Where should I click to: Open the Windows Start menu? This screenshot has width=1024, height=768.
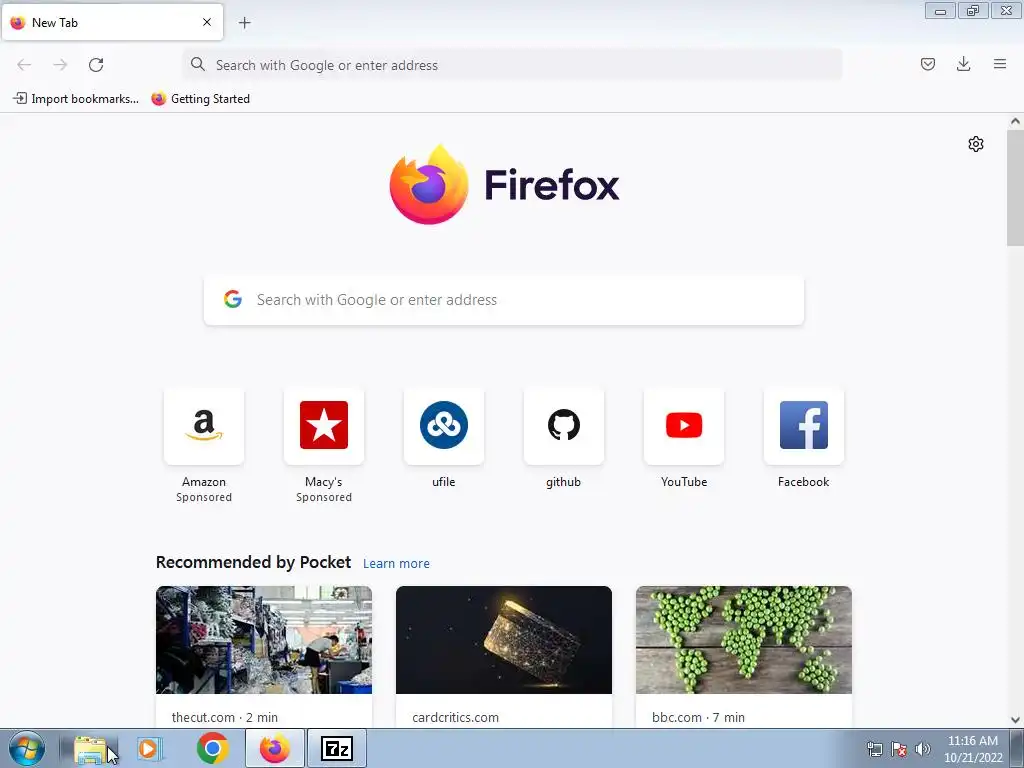27,748
